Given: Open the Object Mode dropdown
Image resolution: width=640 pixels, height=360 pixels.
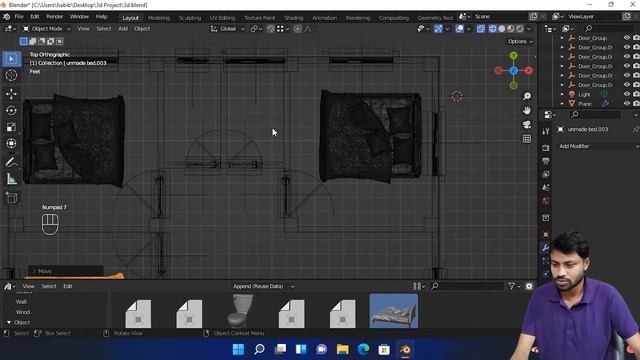Looking at the screenshot, I should [x=47, y=29].
